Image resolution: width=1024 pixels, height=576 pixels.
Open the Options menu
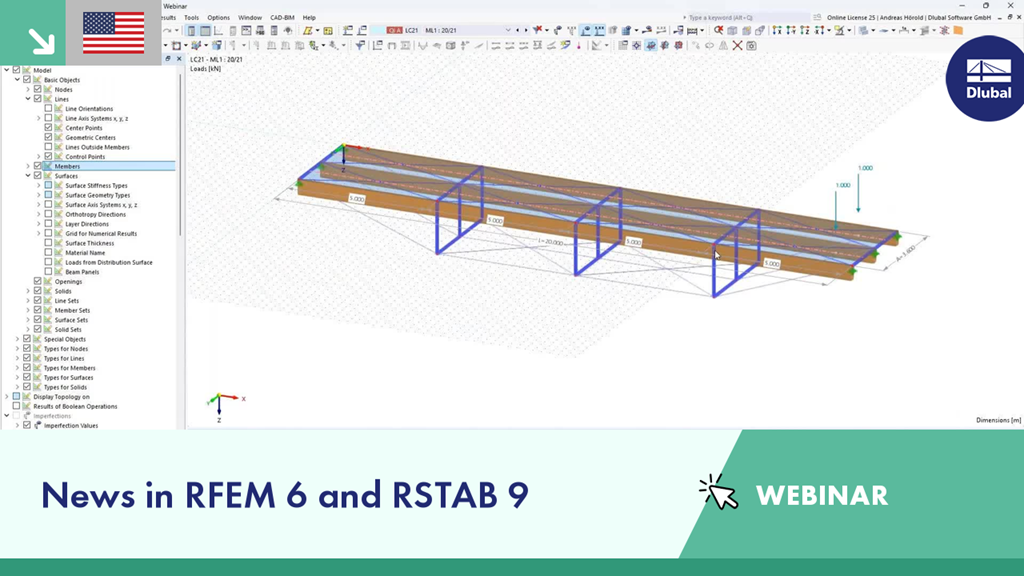(218, 17)
